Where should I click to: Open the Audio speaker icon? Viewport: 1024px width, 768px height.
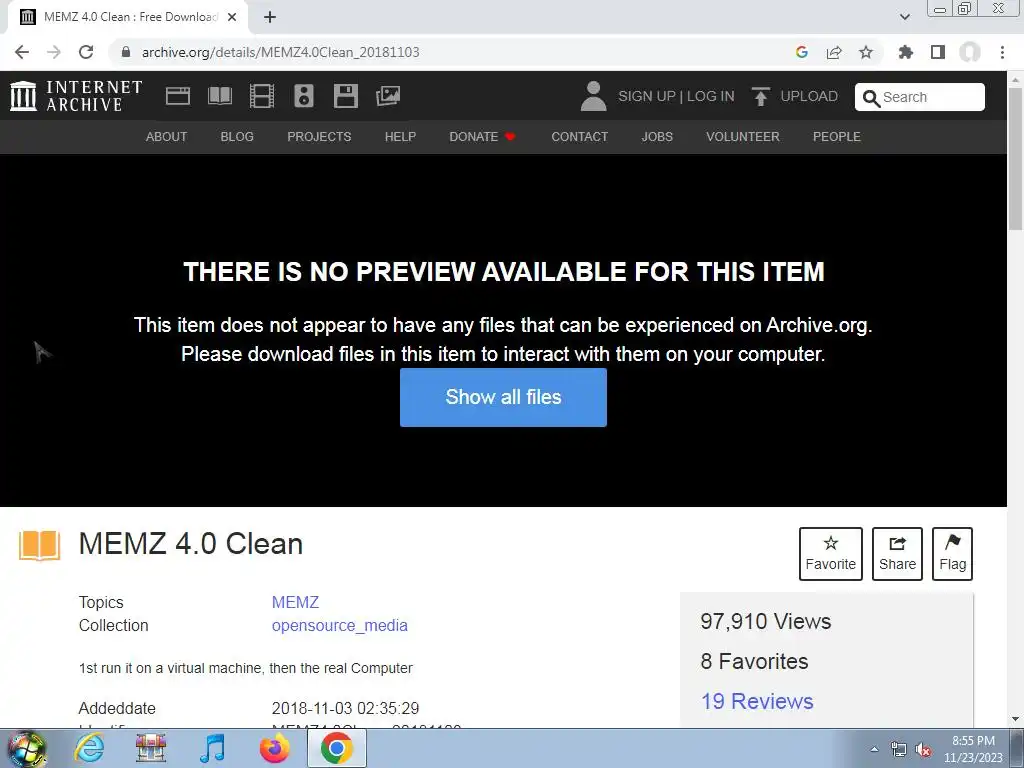click(304, 96)
